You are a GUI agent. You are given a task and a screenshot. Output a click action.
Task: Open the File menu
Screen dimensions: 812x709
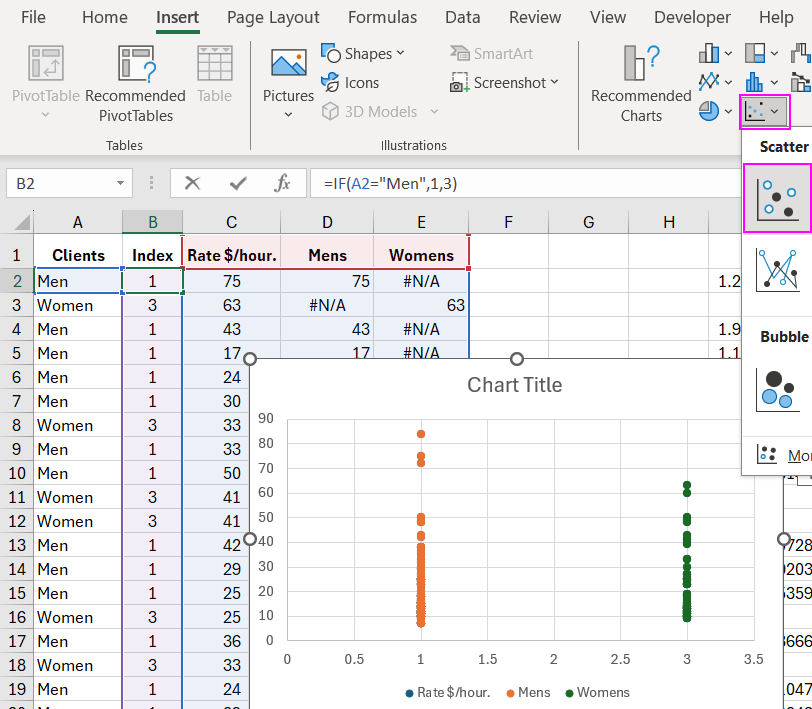pos(33,17)
